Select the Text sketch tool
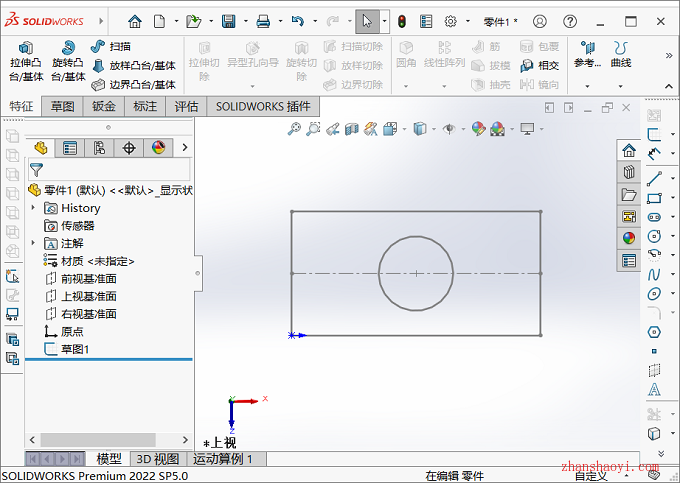Viewport: 680px width, 483px height. click(x=654, y=389)
